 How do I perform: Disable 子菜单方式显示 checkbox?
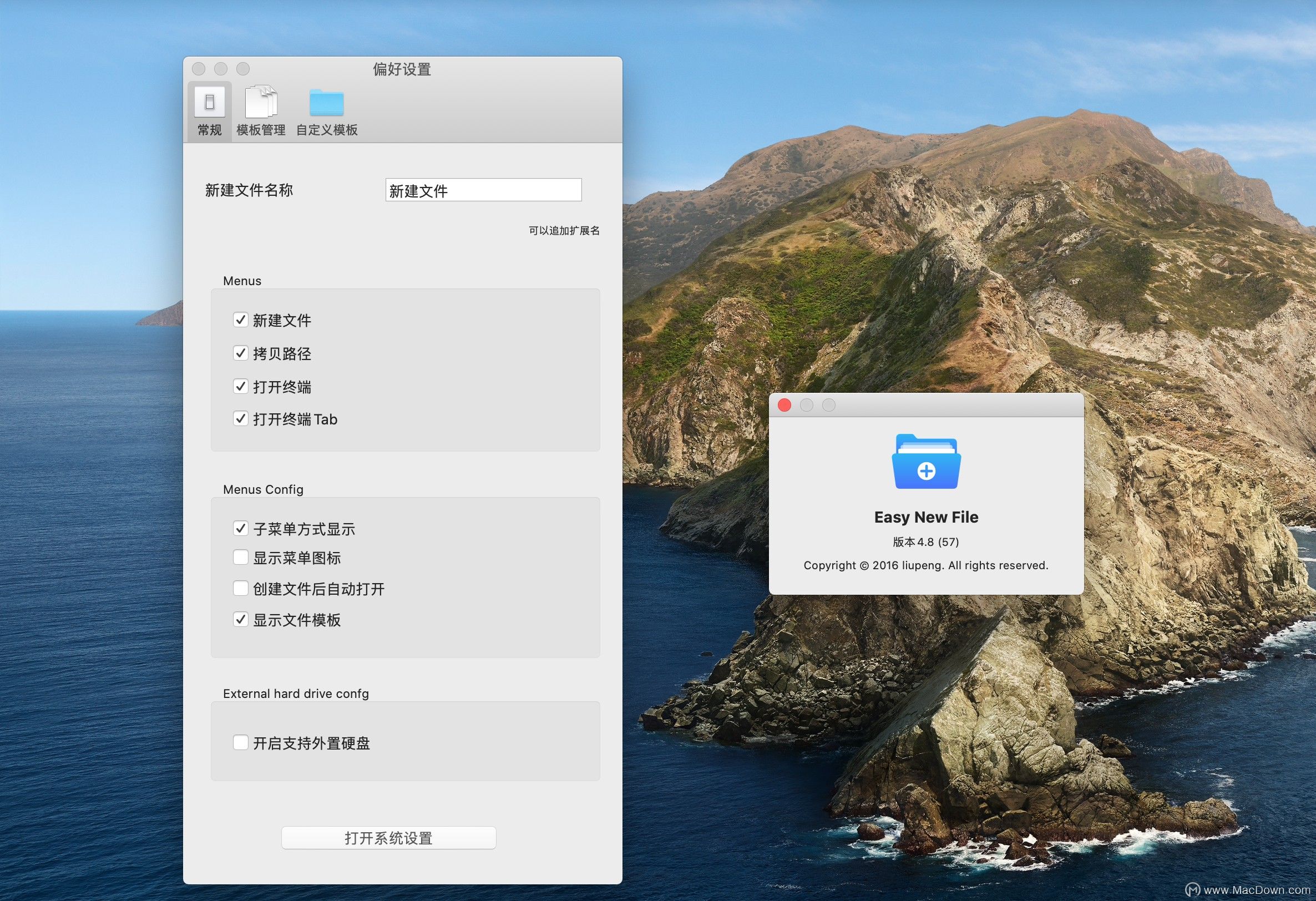coord(241,528)
